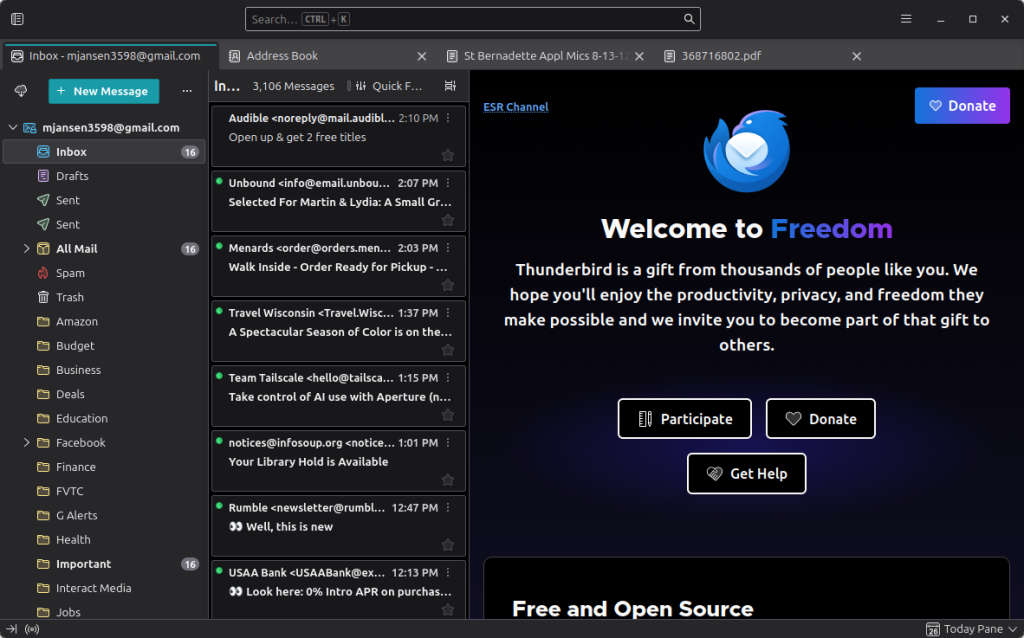Open folder pane options ellipsis menu
Viewport: 1024px width, 638px height.
tap(187, 91)
